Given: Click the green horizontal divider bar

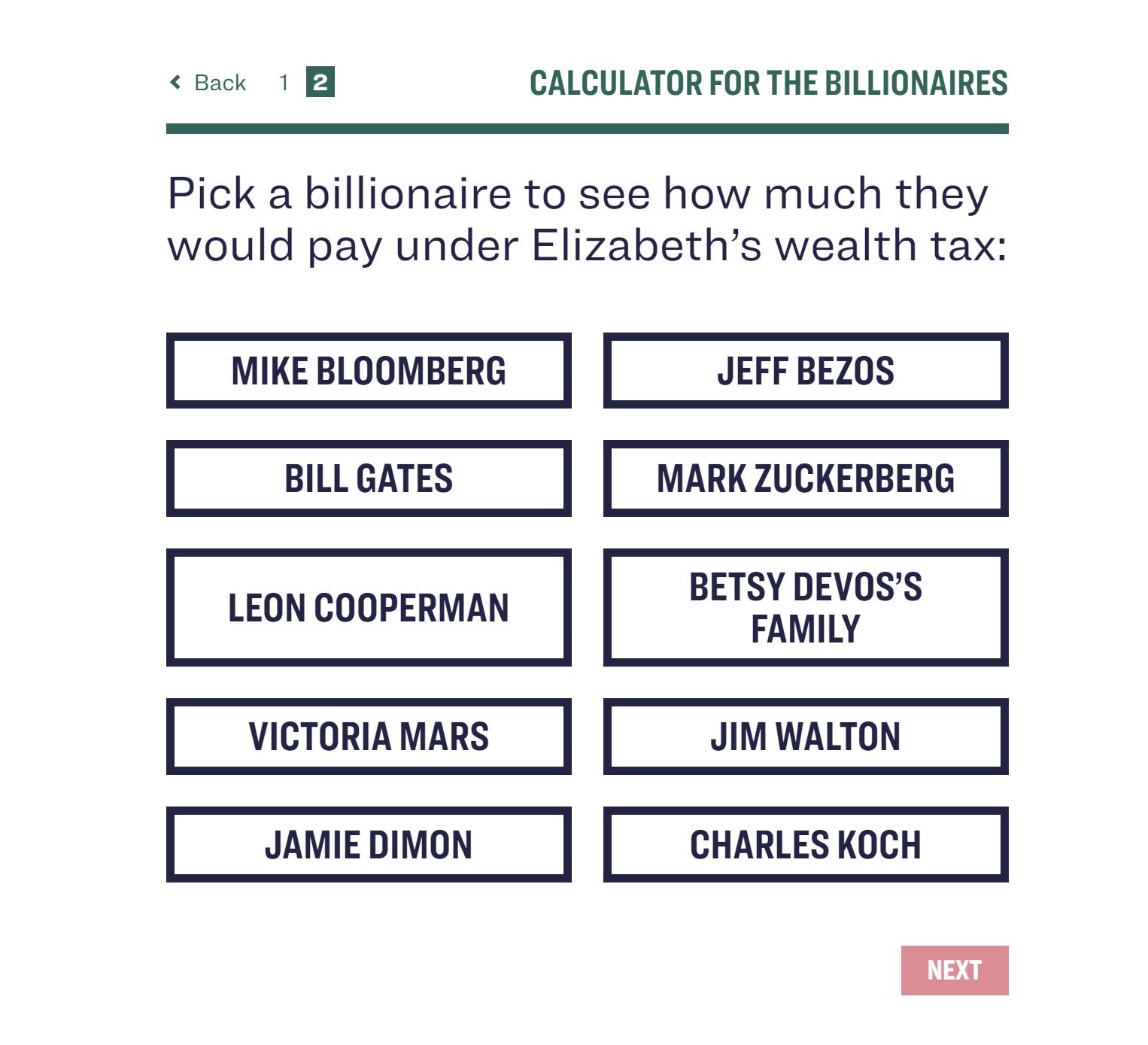Looking at the screenshot, I should pyautogui.click(x=587, y=129).
